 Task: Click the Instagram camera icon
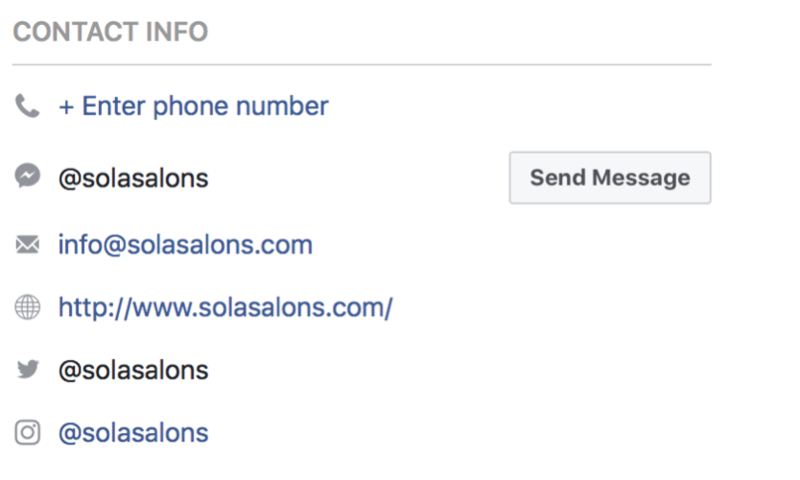coord(28,433)
